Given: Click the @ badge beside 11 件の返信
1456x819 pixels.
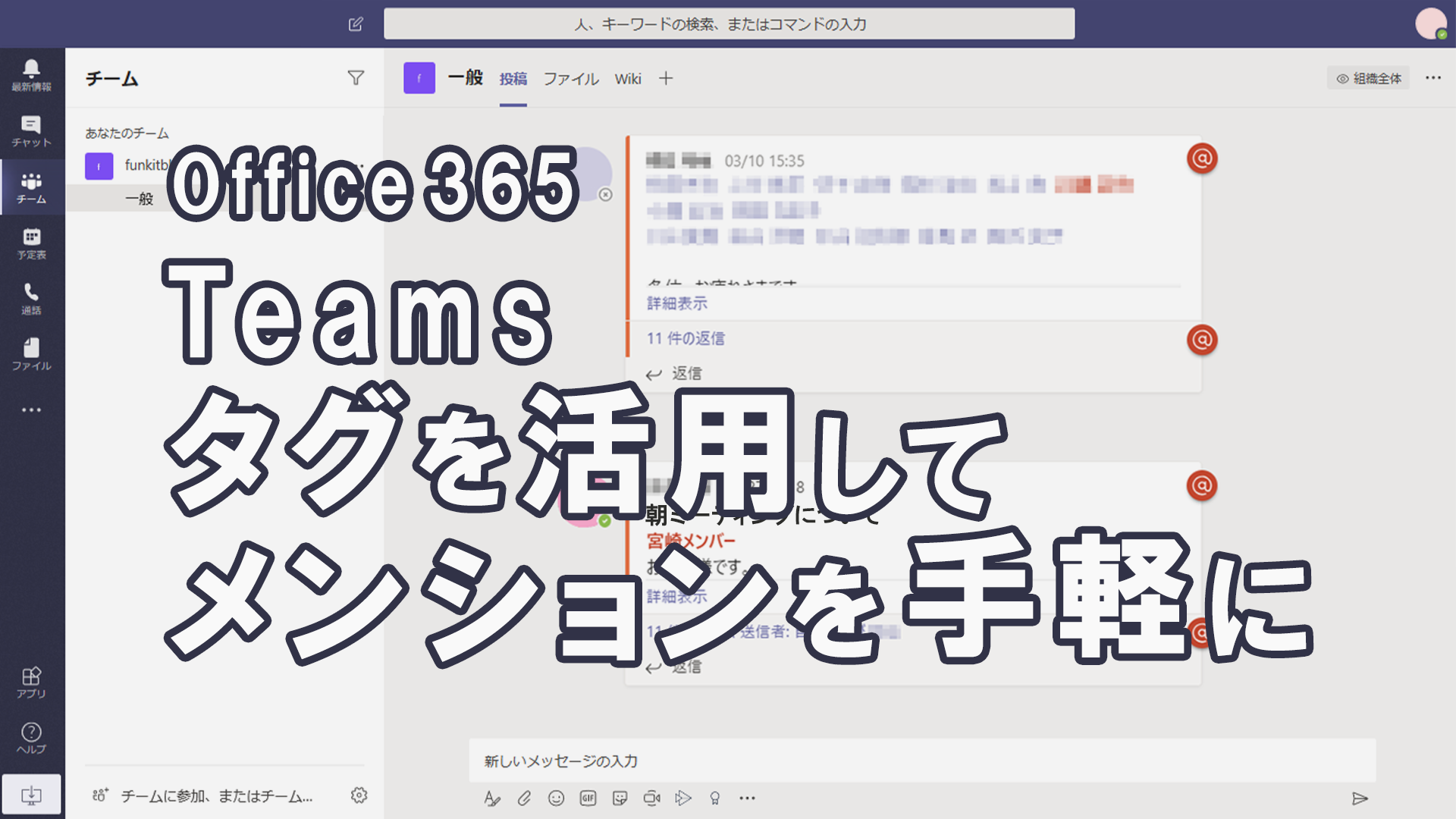Looking at the screenshot, I should (x=1202, y=340).
